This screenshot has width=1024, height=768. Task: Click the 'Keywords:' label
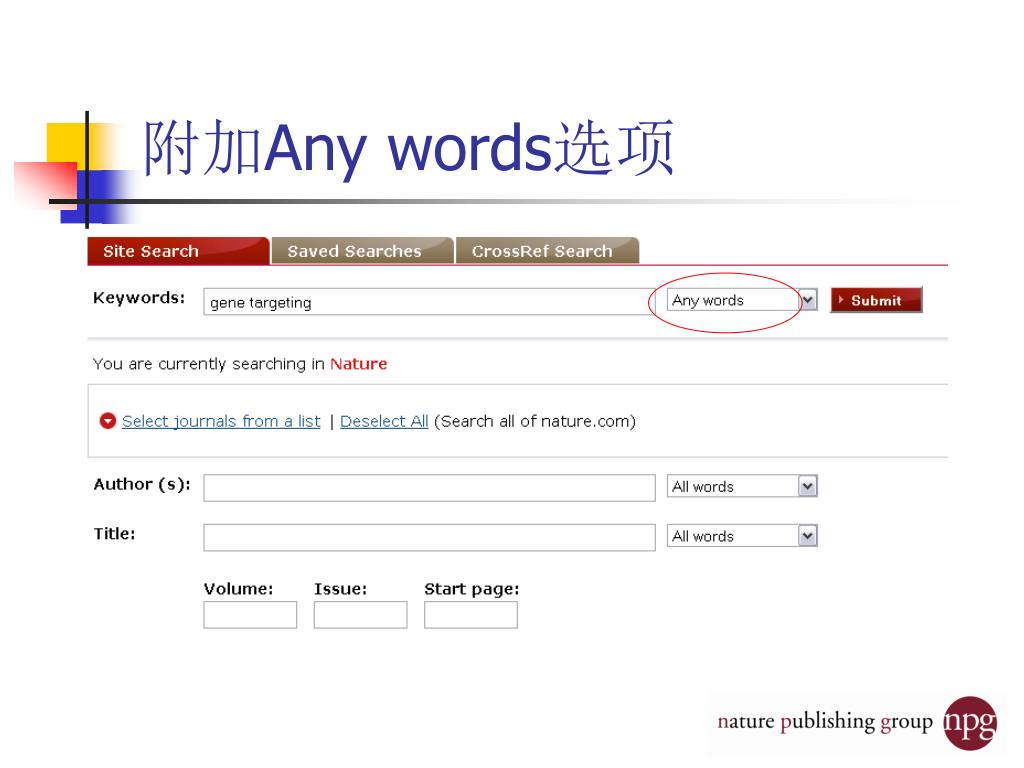(139, 298)
